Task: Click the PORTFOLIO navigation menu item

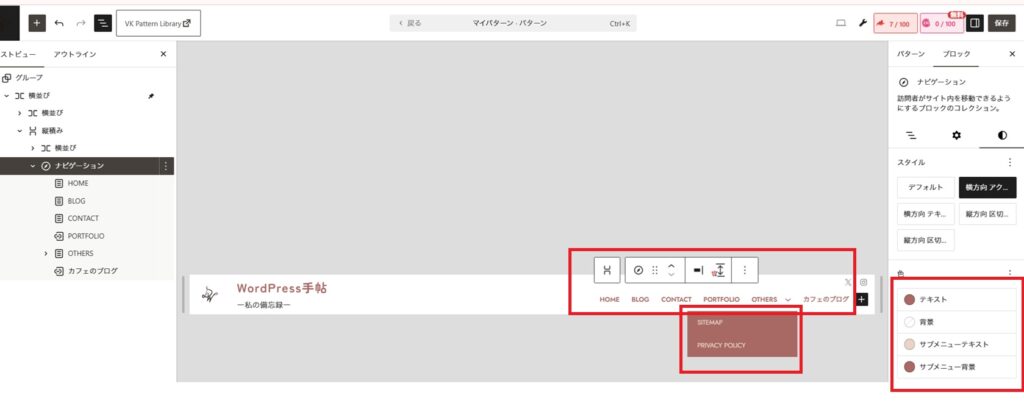Action: (722, 299)
